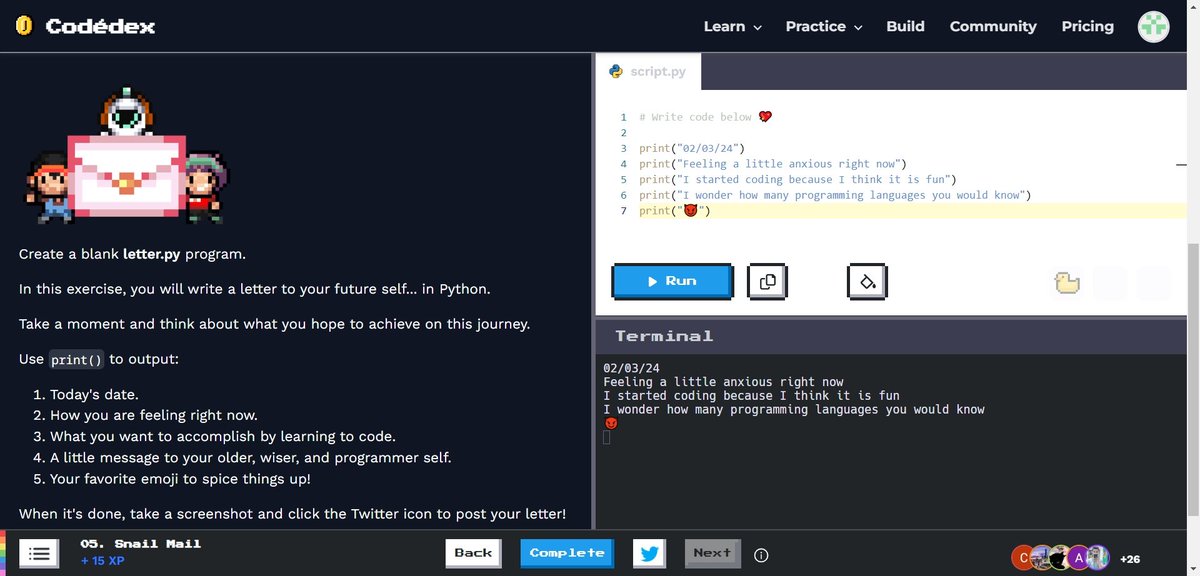Viewport: 1200px width, 576px height.
Task: Run the Python script
Action: click(x=672, y=281)
